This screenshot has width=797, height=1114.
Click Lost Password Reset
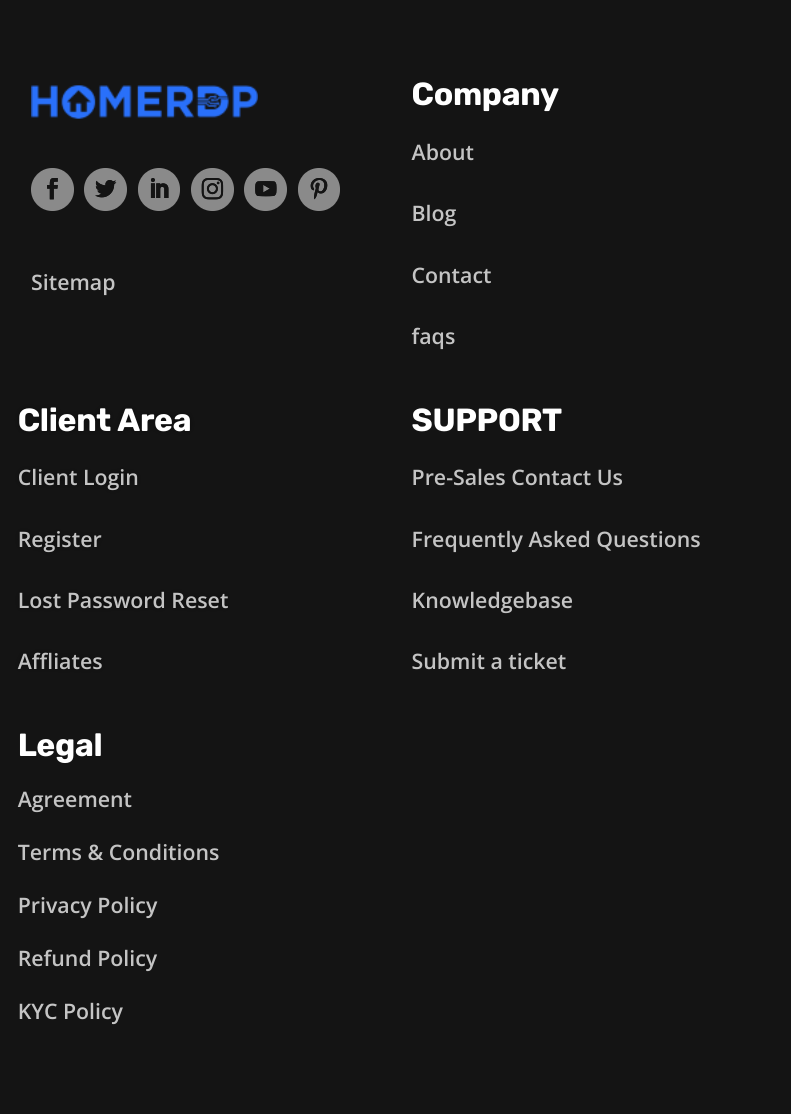click(x=123, y=600)
